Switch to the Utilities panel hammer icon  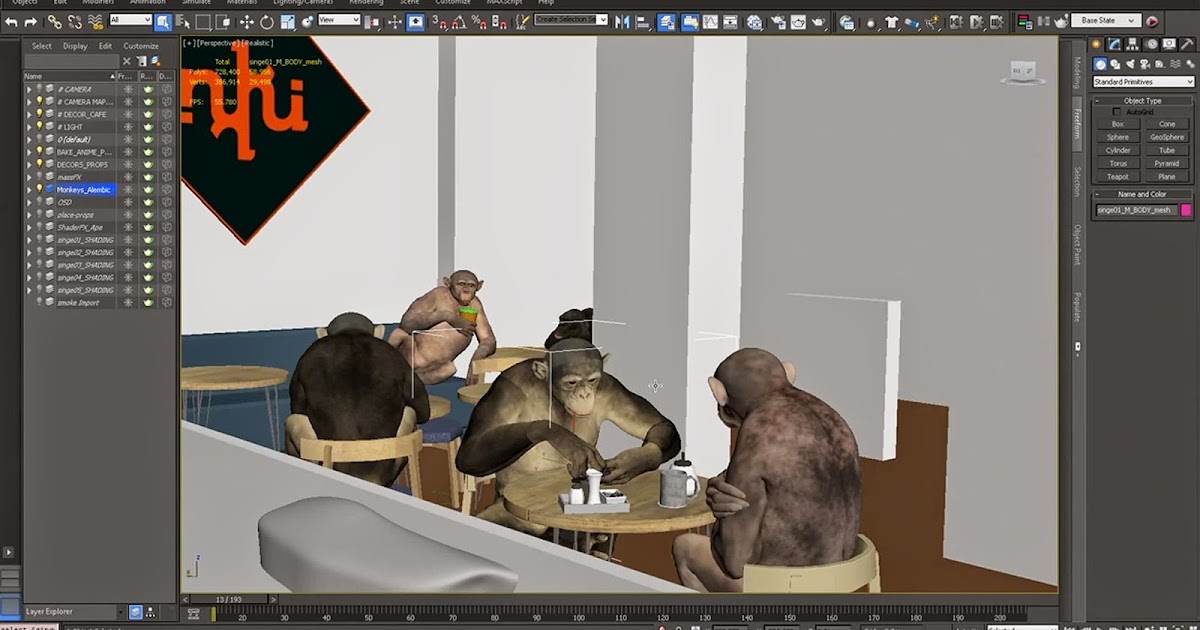(x=1187, y=44)
